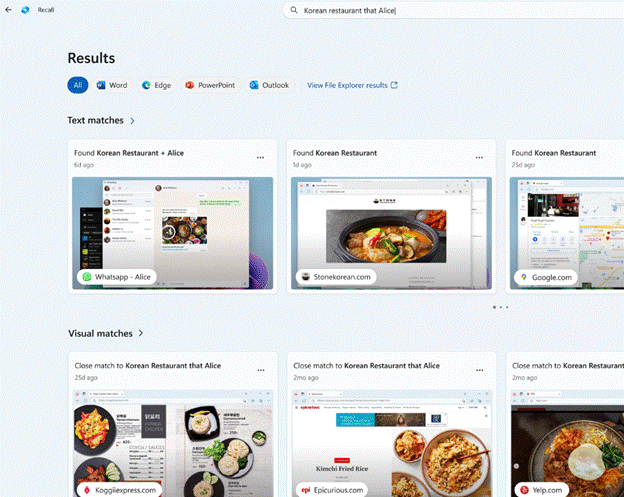Click the Stonekorean.com source label
Screen dimensions: 624x497
336,277
